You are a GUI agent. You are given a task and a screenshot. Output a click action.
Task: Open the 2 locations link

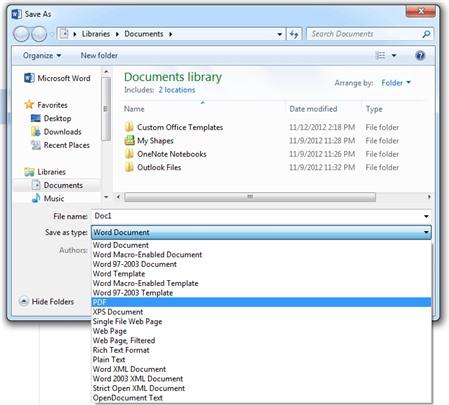click(x=177, y=90)
